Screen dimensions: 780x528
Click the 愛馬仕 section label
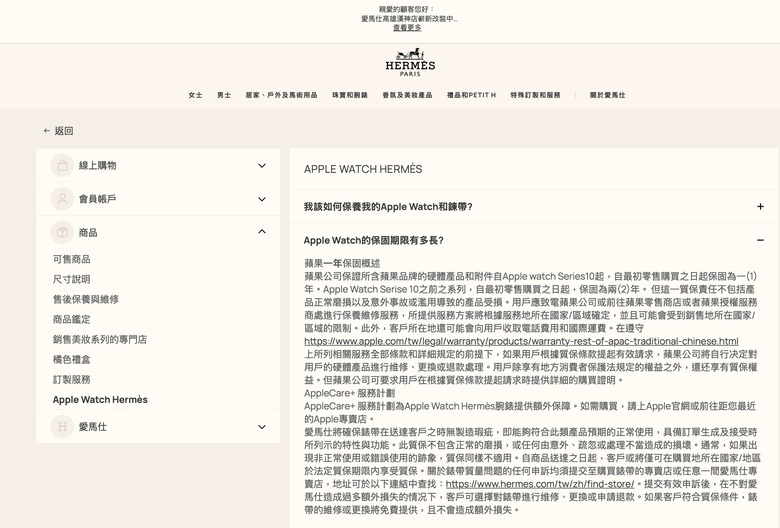pyautogui.click(x=93, y=427)
